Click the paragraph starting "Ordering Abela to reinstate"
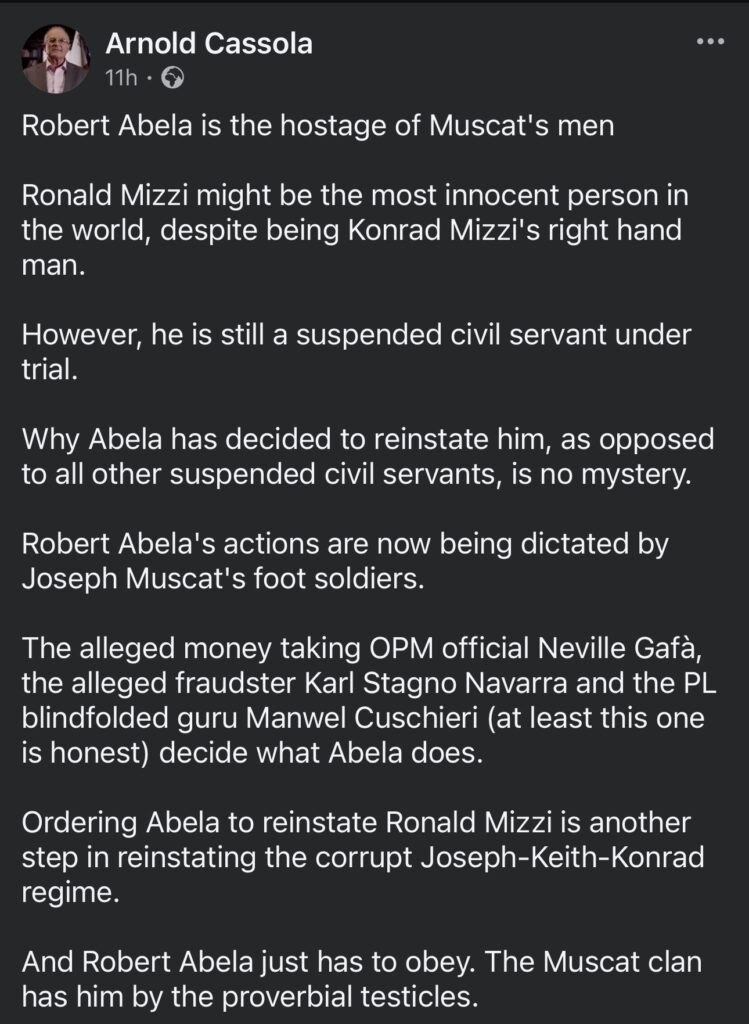The height and width of the screenshot is (1024, 749). (363, 857)
